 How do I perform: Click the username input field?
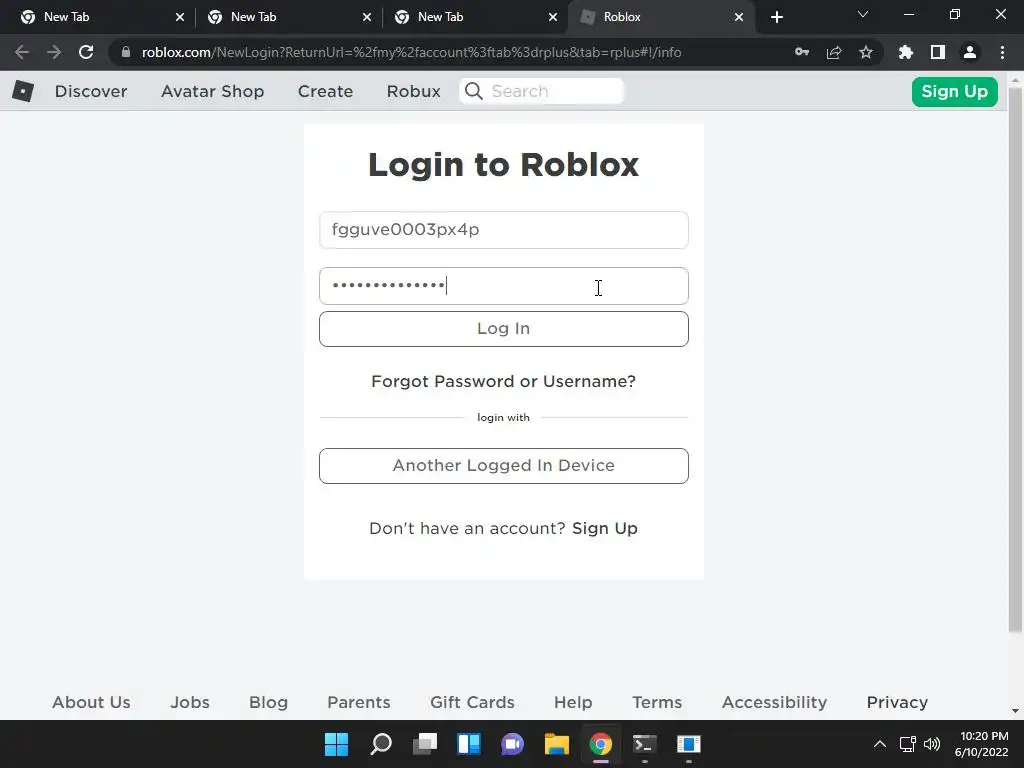tap(504, 230)
